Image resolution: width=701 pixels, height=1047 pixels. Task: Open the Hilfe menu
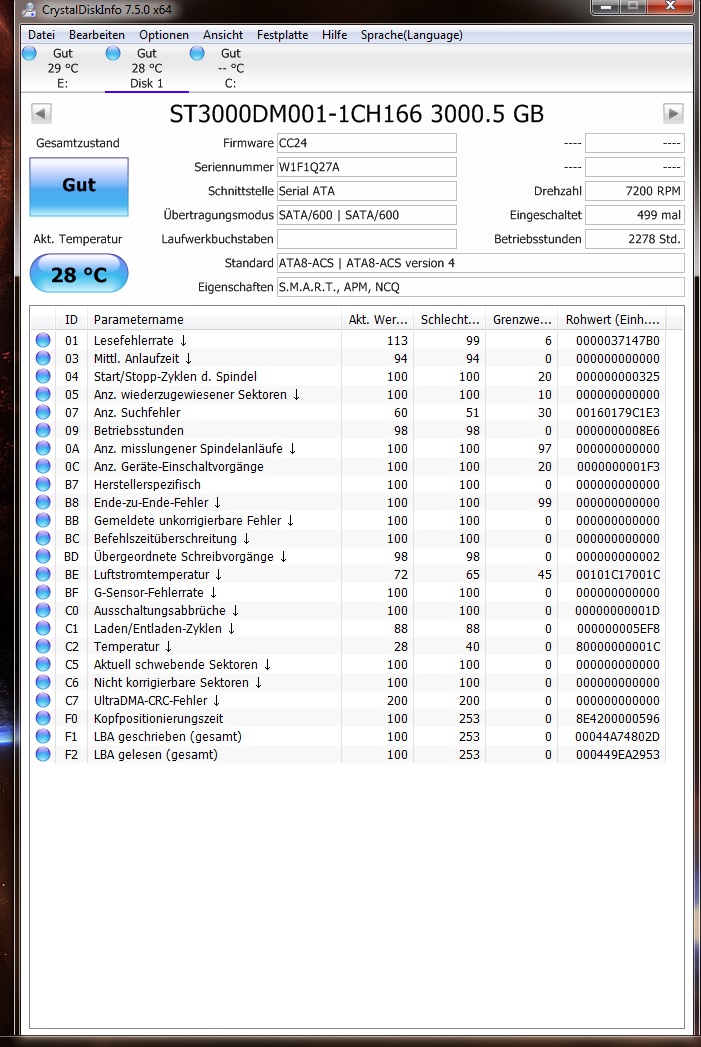[x=334, y=35]
